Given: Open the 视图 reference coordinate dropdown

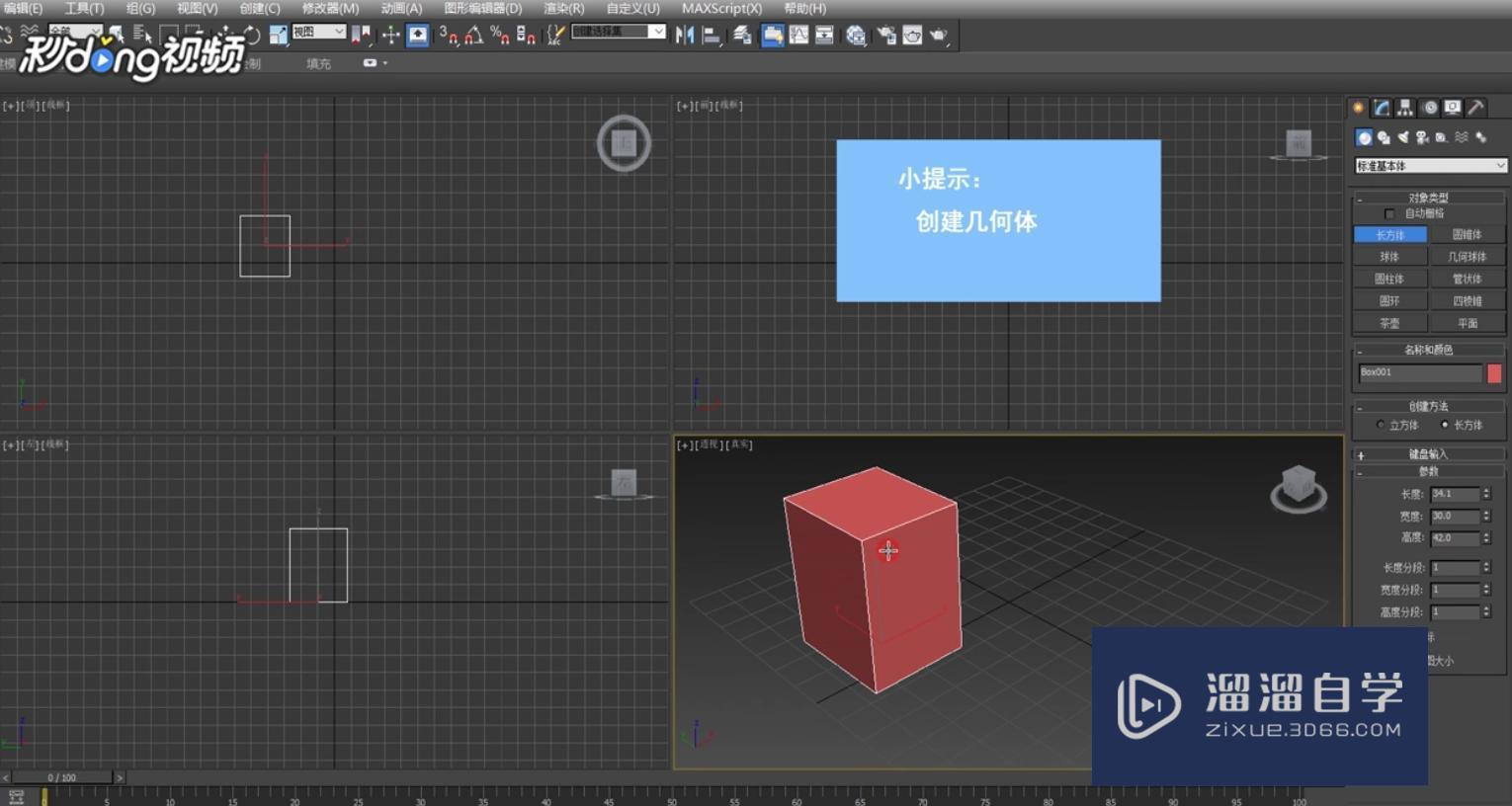Looking at the screenshot, I should point(318,33).
